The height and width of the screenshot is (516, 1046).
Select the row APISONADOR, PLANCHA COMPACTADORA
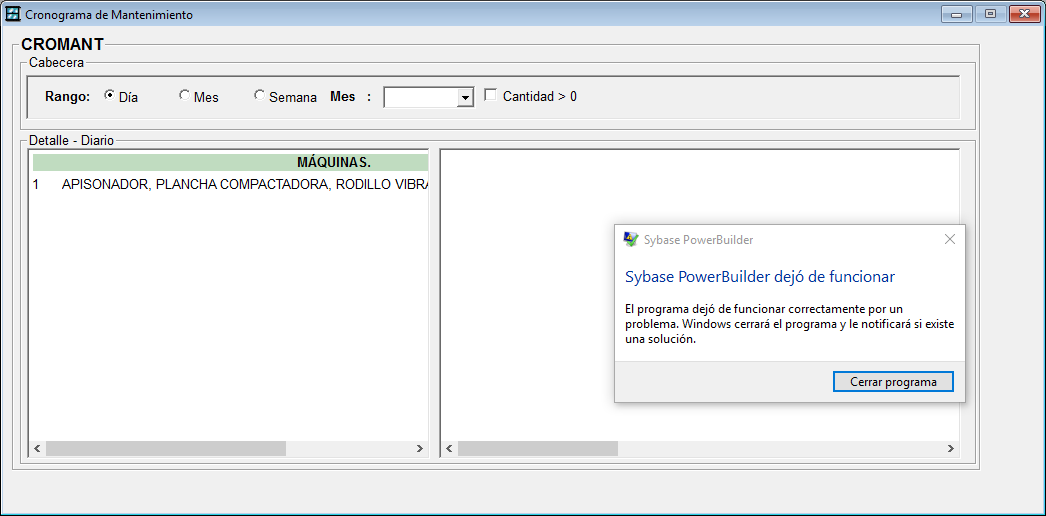[x=230, y=185]
